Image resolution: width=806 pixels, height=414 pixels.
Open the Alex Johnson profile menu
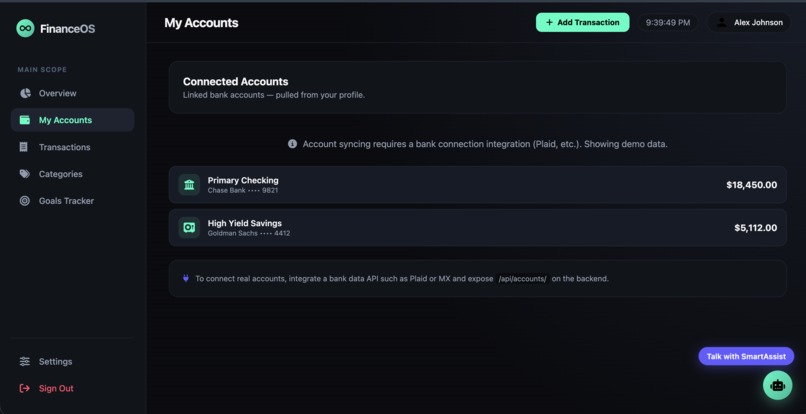tap(749, 23)
